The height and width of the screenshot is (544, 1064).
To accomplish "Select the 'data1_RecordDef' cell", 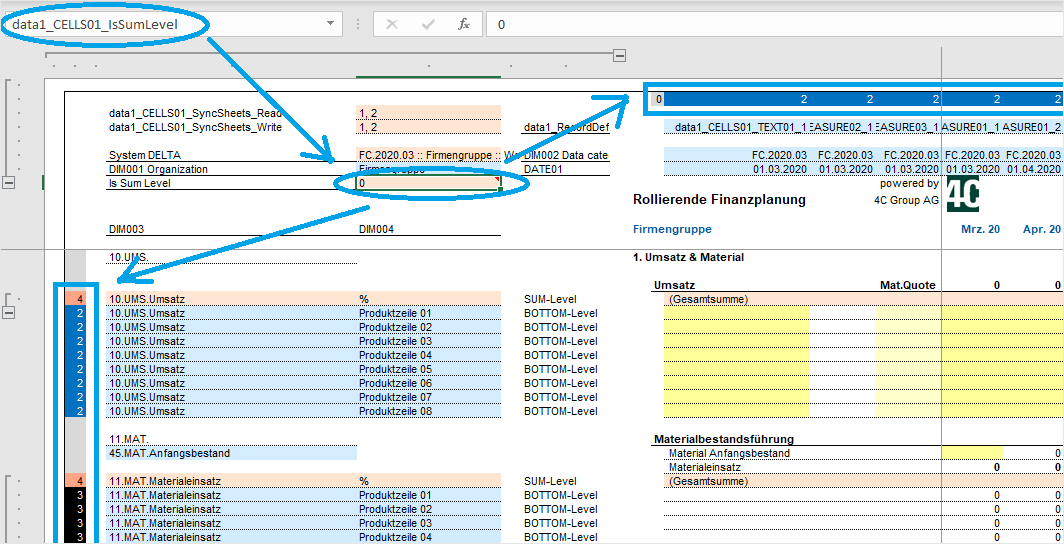I will 567,127.
